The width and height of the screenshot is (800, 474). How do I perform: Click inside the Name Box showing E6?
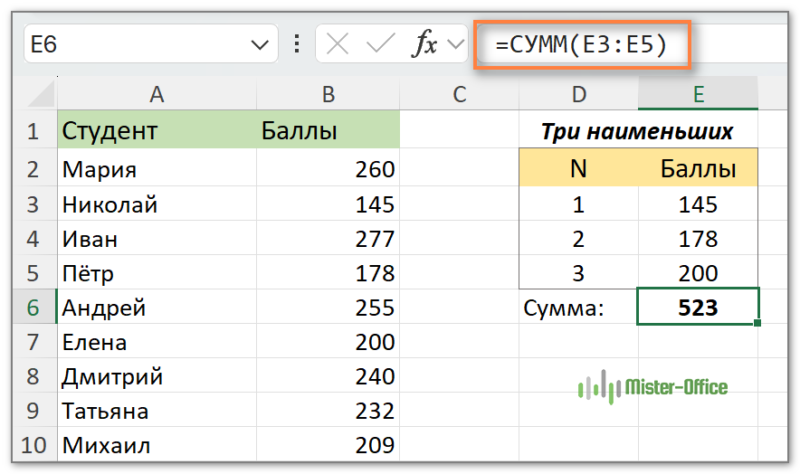coord(130,44)
